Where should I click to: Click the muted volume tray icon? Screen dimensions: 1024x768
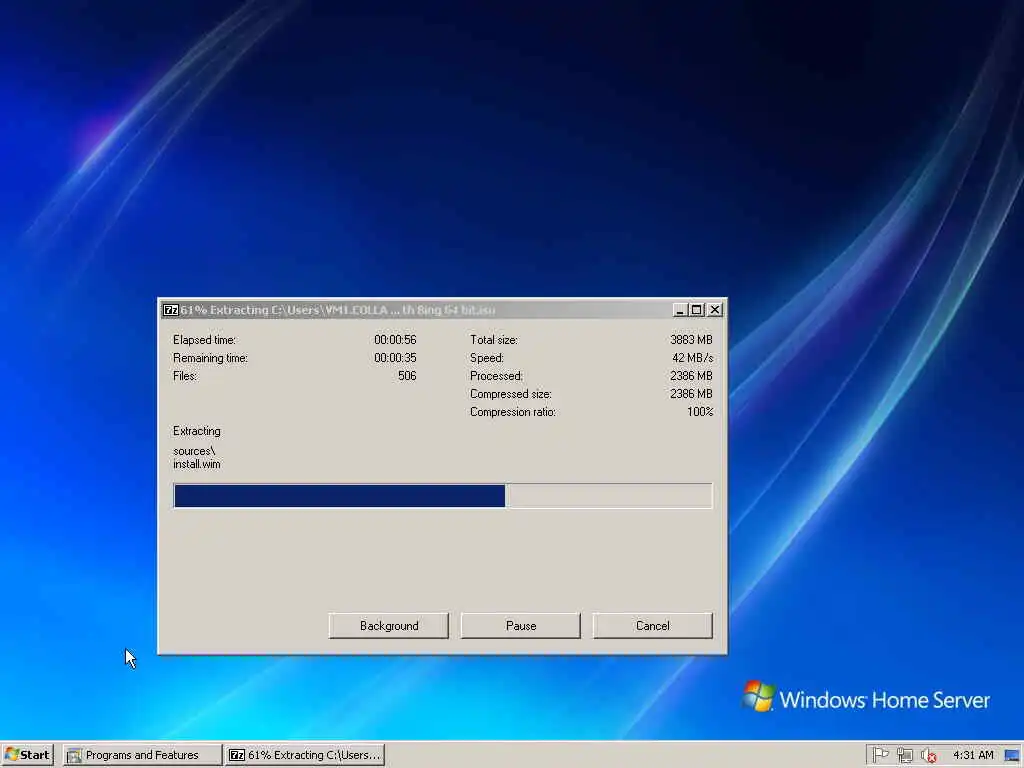pyautogui.click(x=928, y=755)
